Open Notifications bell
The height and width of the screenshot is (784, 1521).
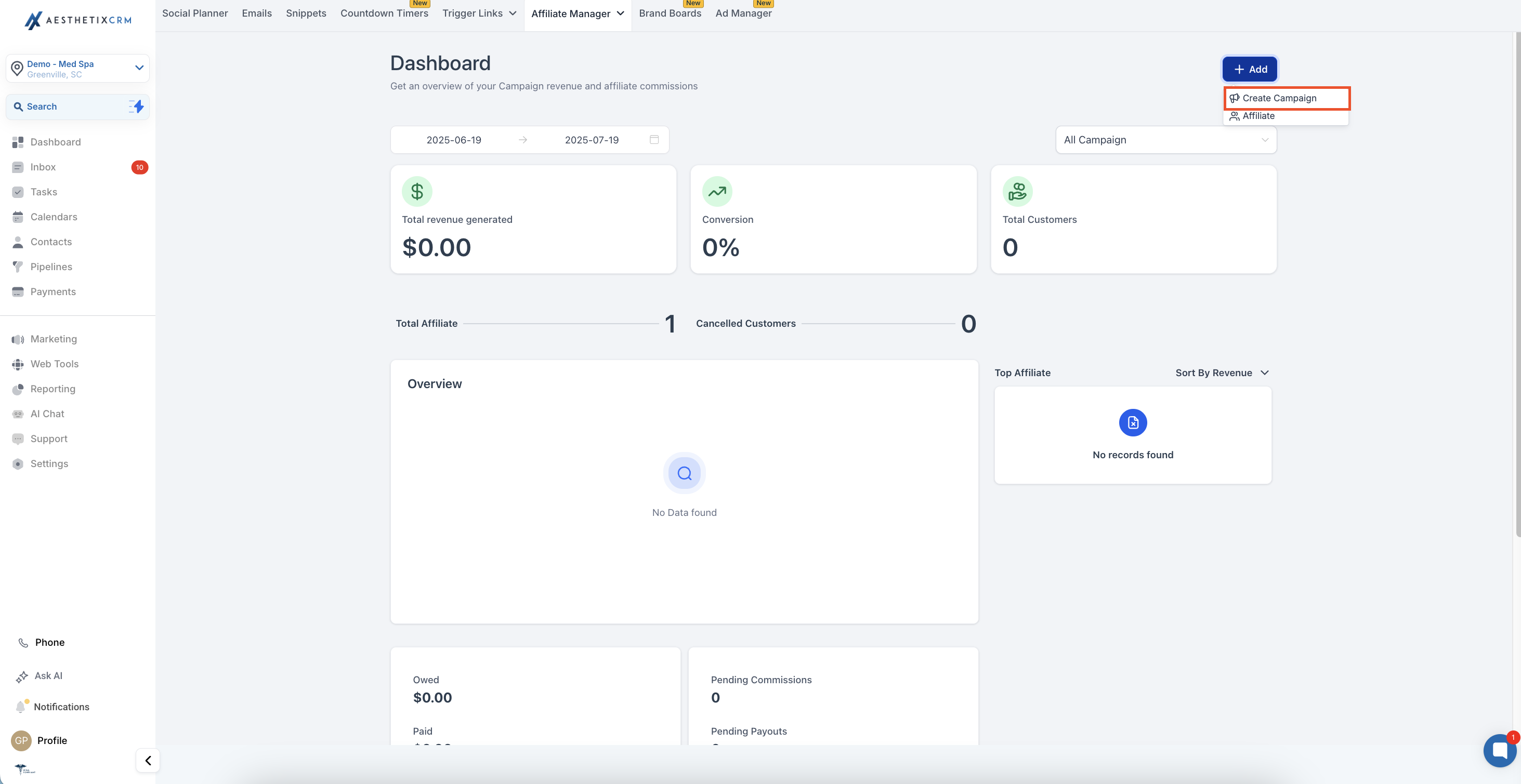(21, 706)
